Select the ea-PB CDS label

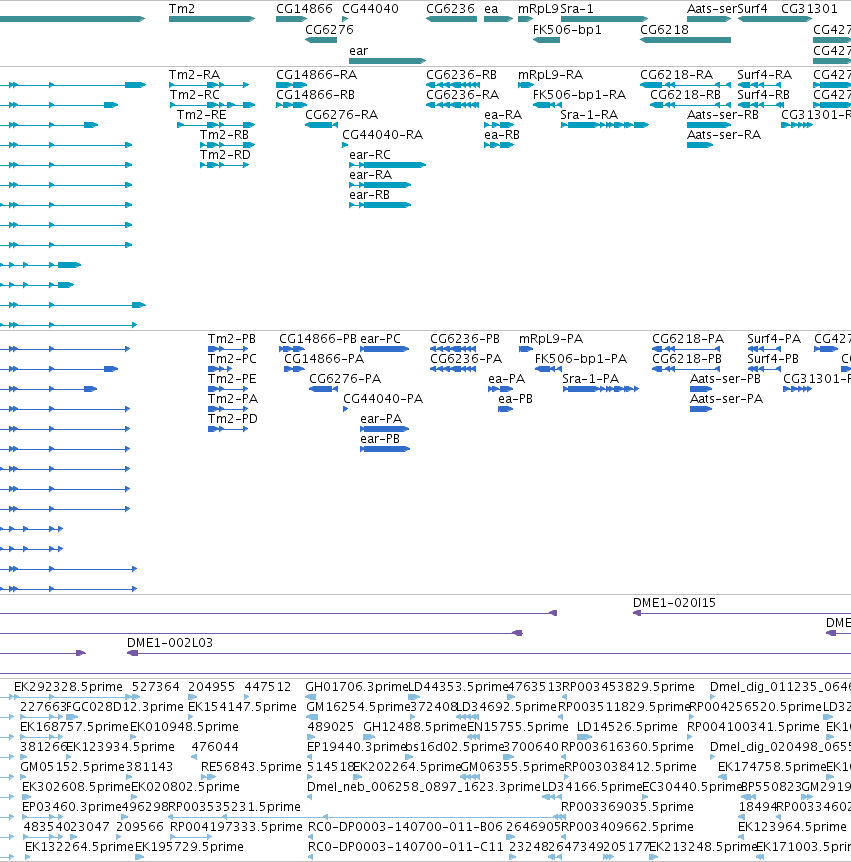click(515, 399)
